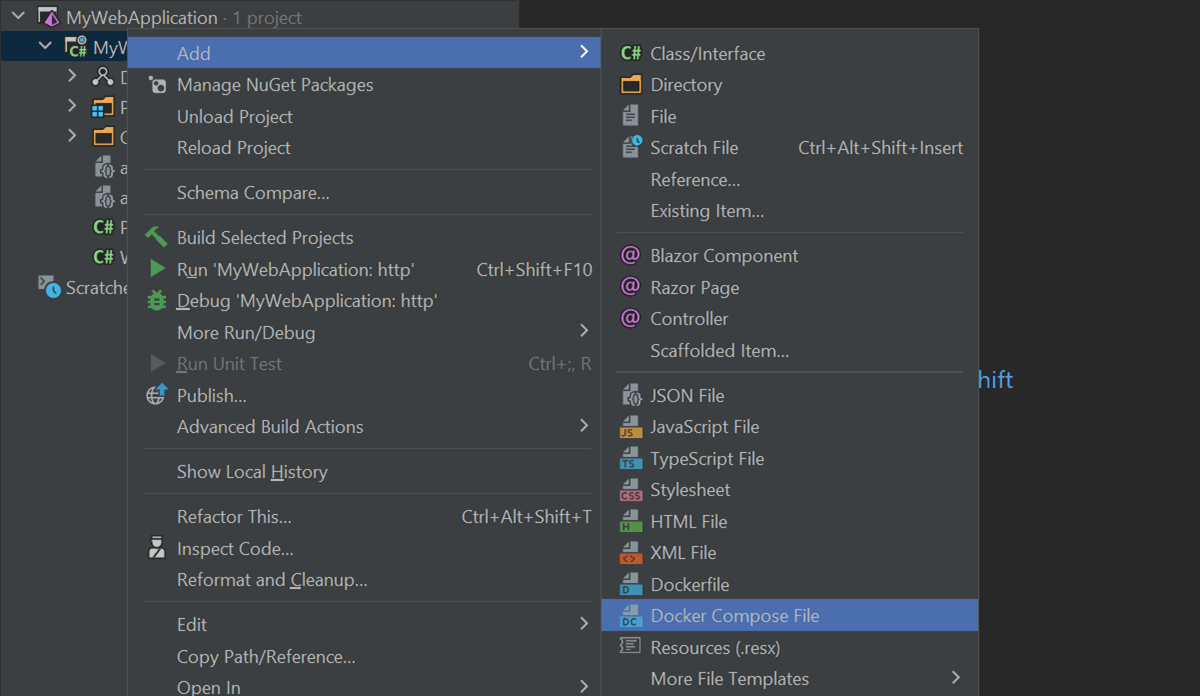Click the TypeScript File icon
The width and height of the screenshot is (1200, 696).
pos(630,459)
